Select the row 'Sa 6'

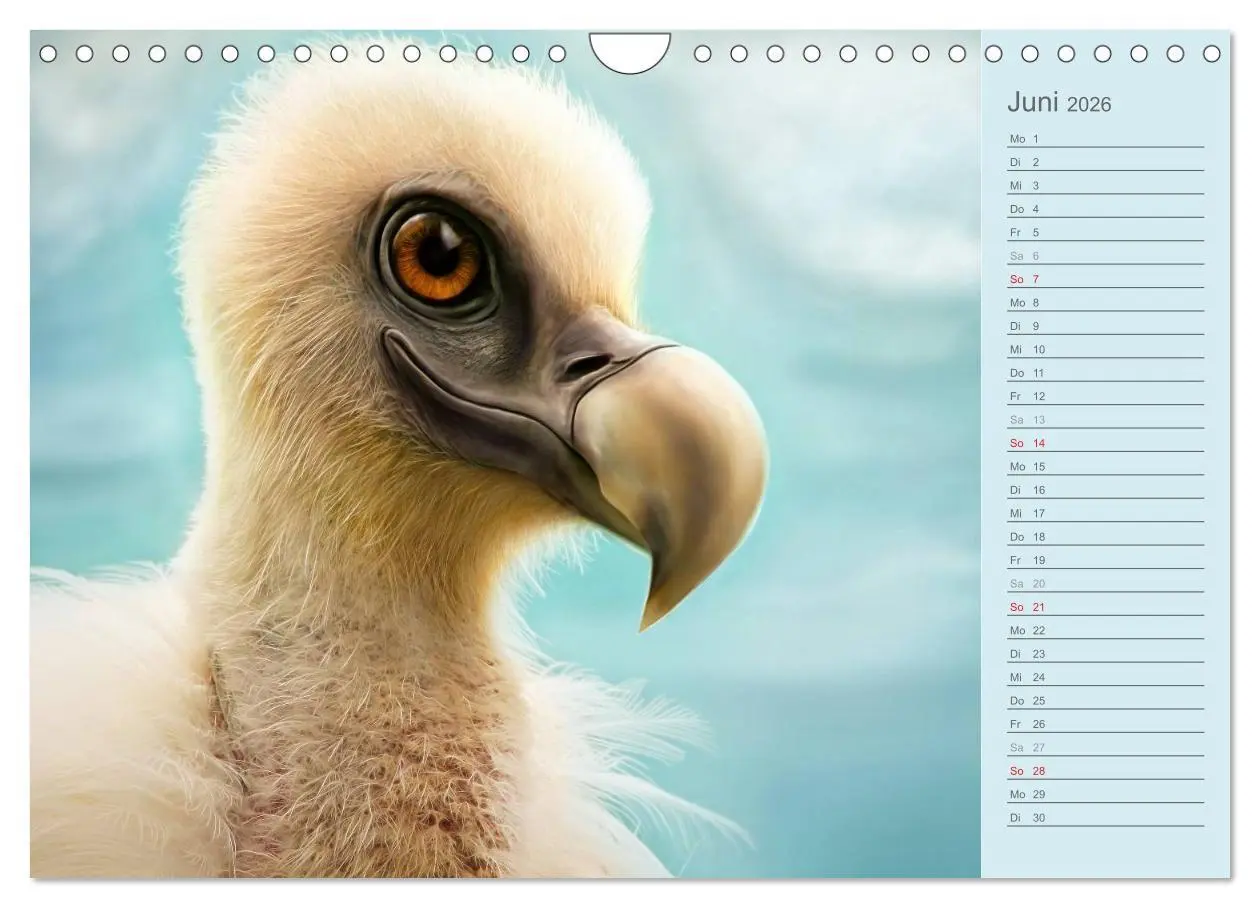(x=1105, y=255)
